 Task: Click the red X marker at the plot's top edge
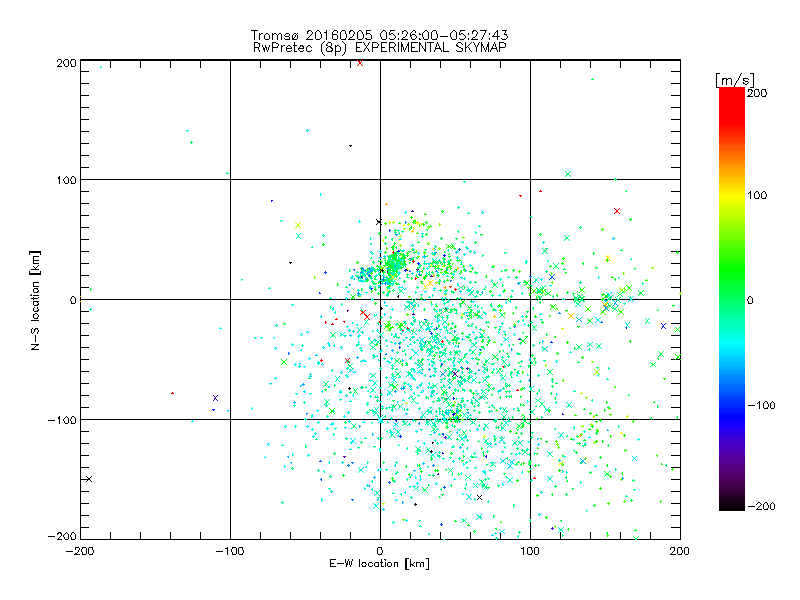[x=360, y=63]
